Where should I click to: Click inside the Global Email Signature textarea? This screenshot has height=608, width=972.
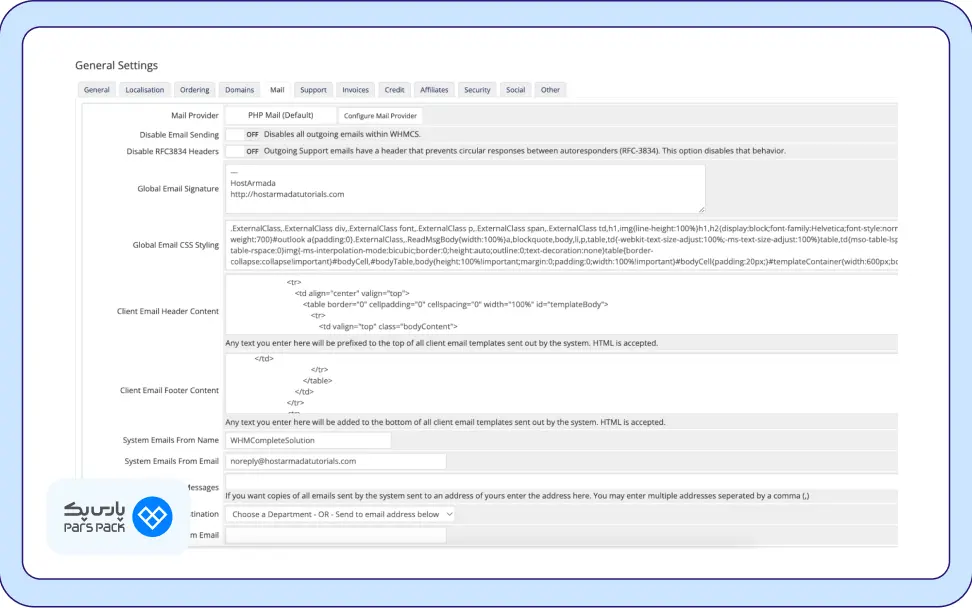[465, 188]
